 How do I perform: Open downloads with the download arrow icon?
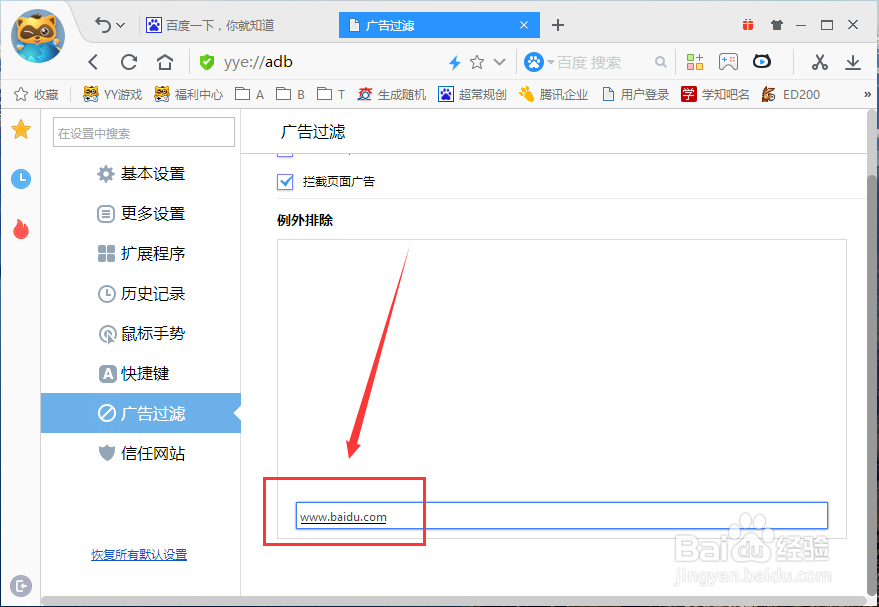[853, 62]
